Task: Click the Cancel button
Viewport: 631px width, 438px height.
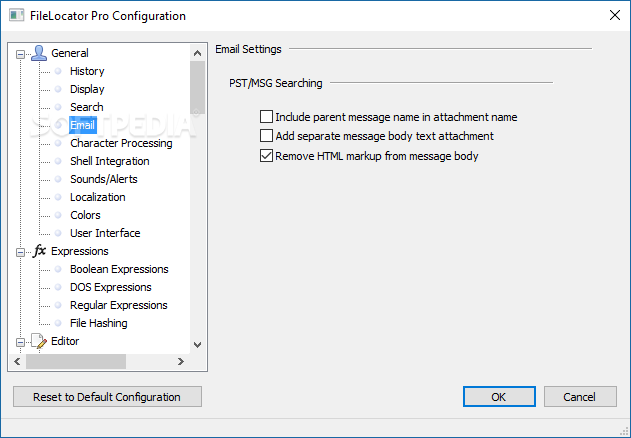Action: 580,397
